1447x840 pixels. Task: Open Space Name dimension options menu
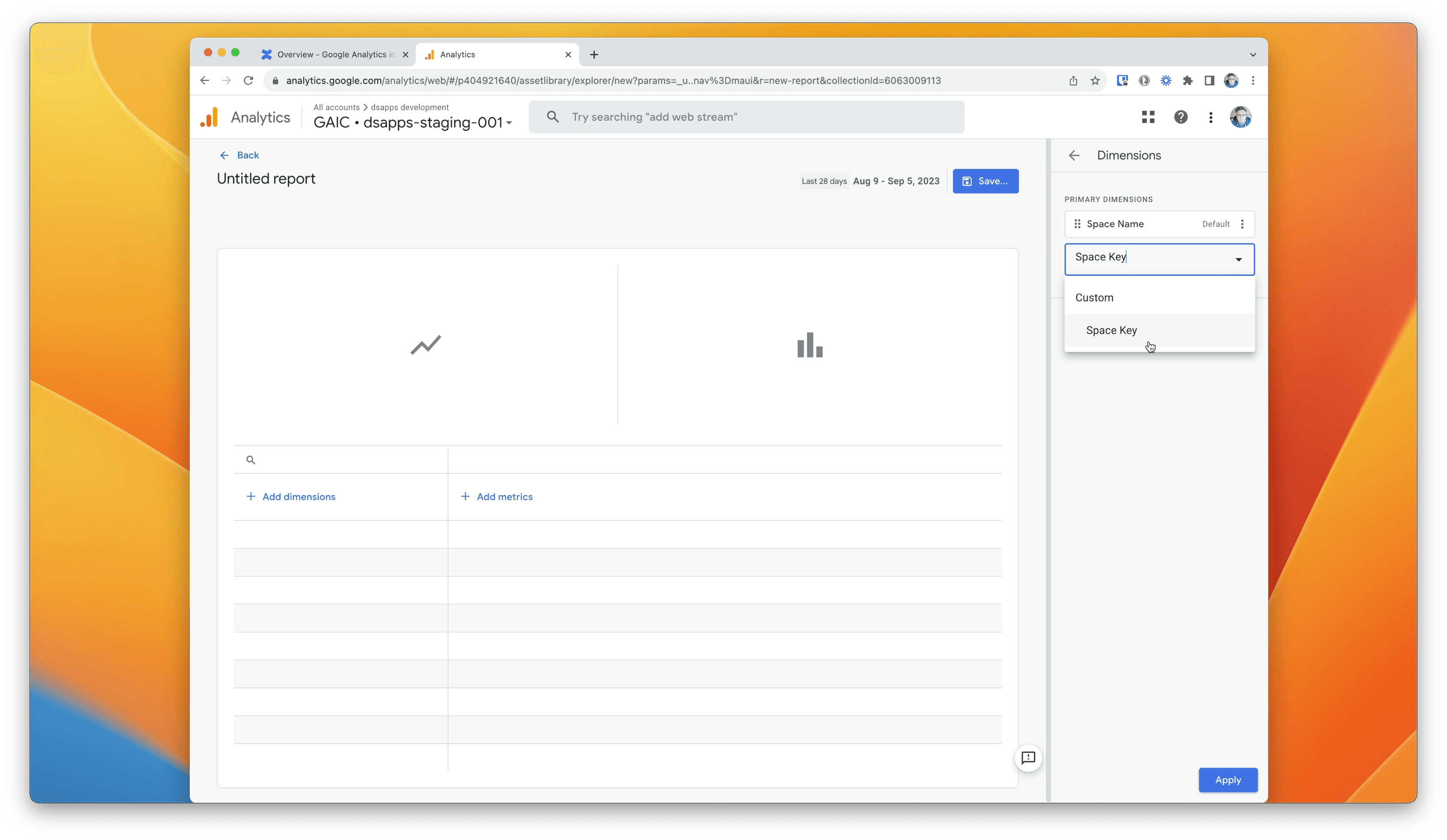1242,224
